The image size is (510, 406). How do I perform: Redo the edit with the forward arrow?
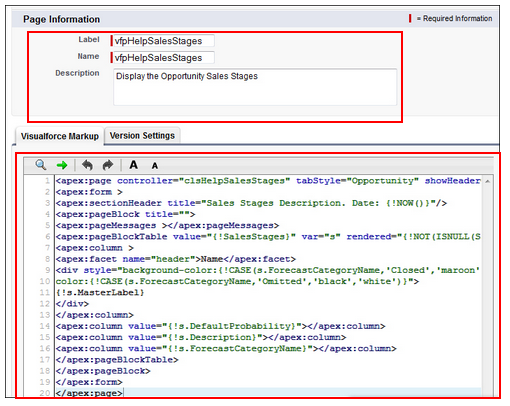[108, 165]
